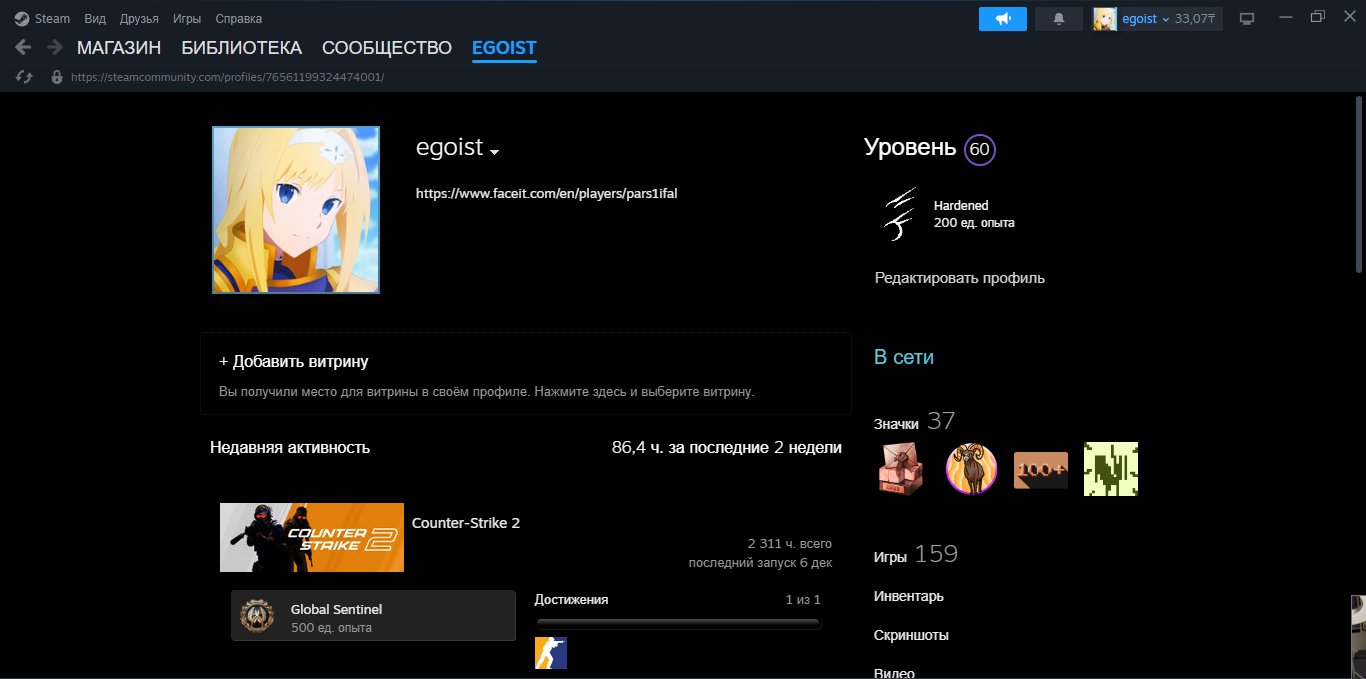
Task: Open the megaphone announcements button
Action: coord(1002,19)
